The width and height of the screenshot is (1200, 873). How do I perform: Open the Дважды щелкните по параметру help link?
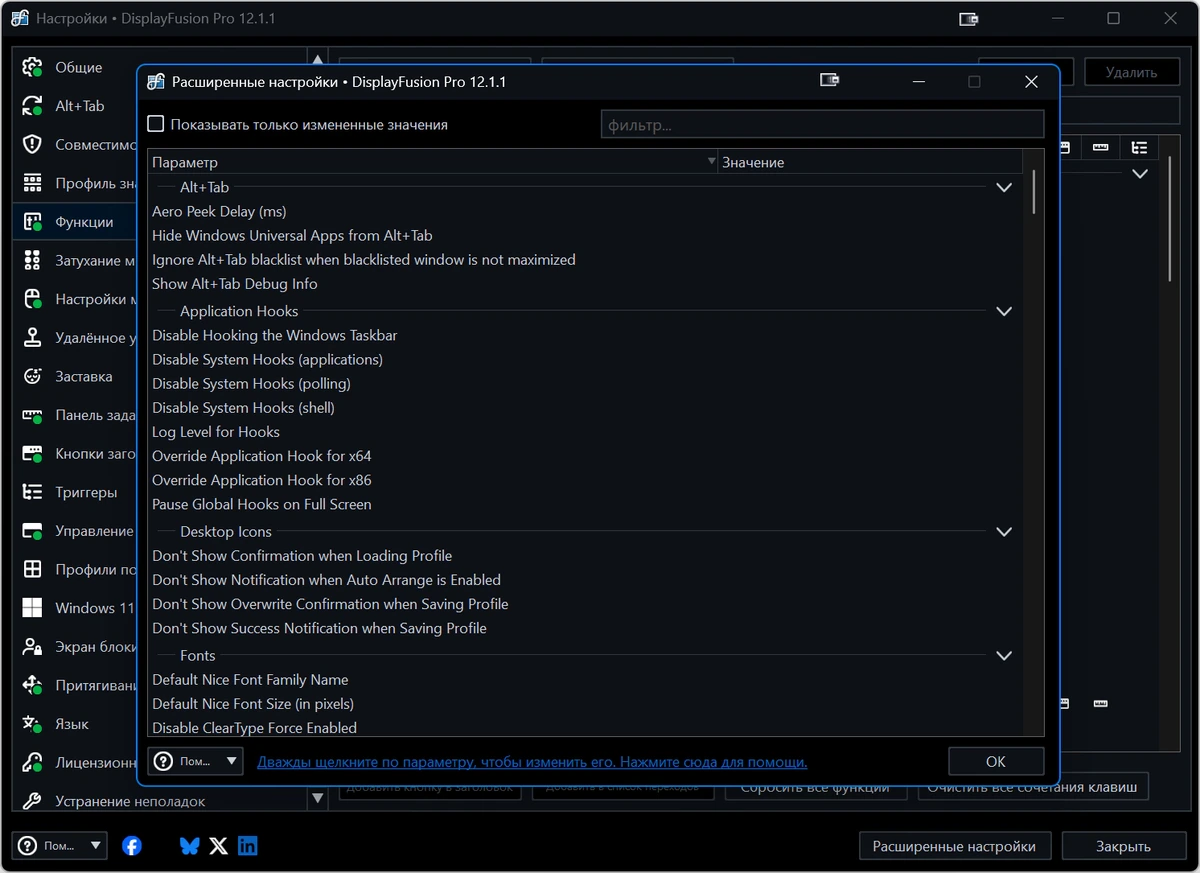pos(532,762)
